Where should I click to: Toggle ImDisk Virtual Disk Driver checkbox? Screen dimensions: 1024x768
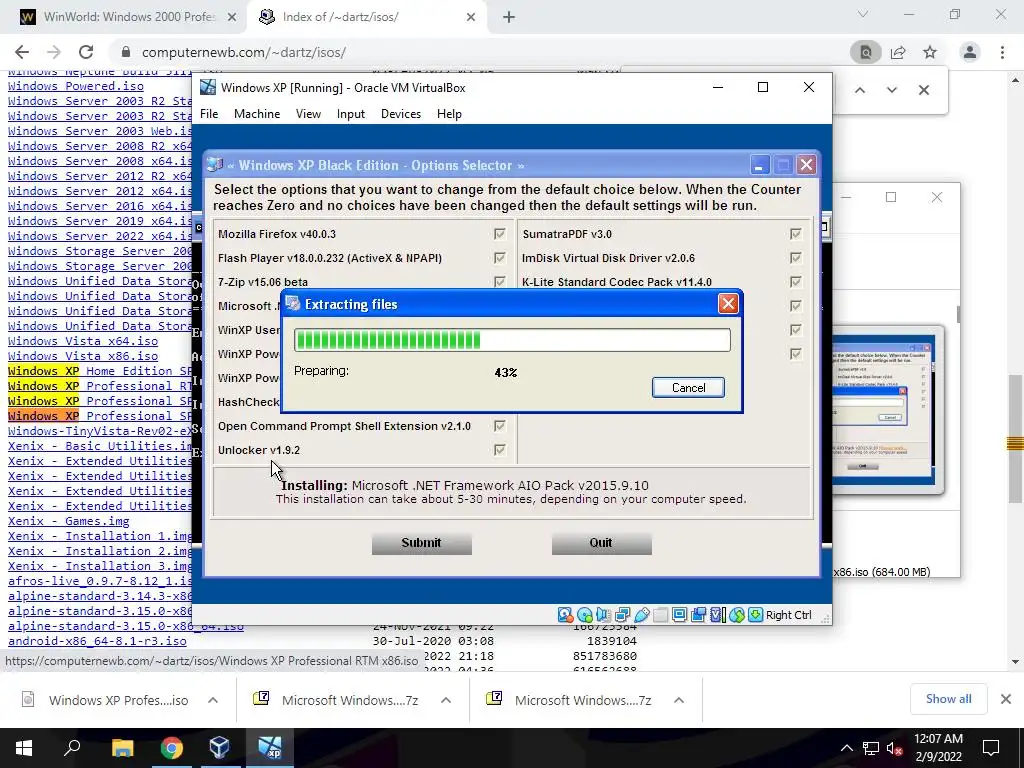point(795,258)
